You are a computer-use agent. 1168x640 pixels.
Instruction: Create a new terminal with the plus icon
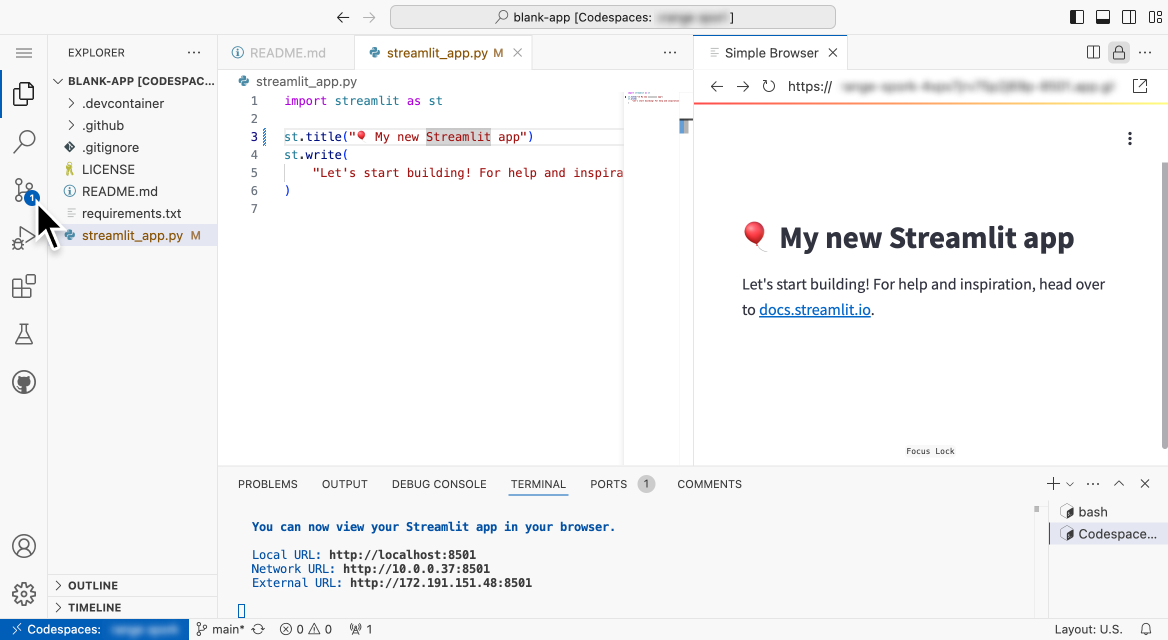[x=1051, y=483]
